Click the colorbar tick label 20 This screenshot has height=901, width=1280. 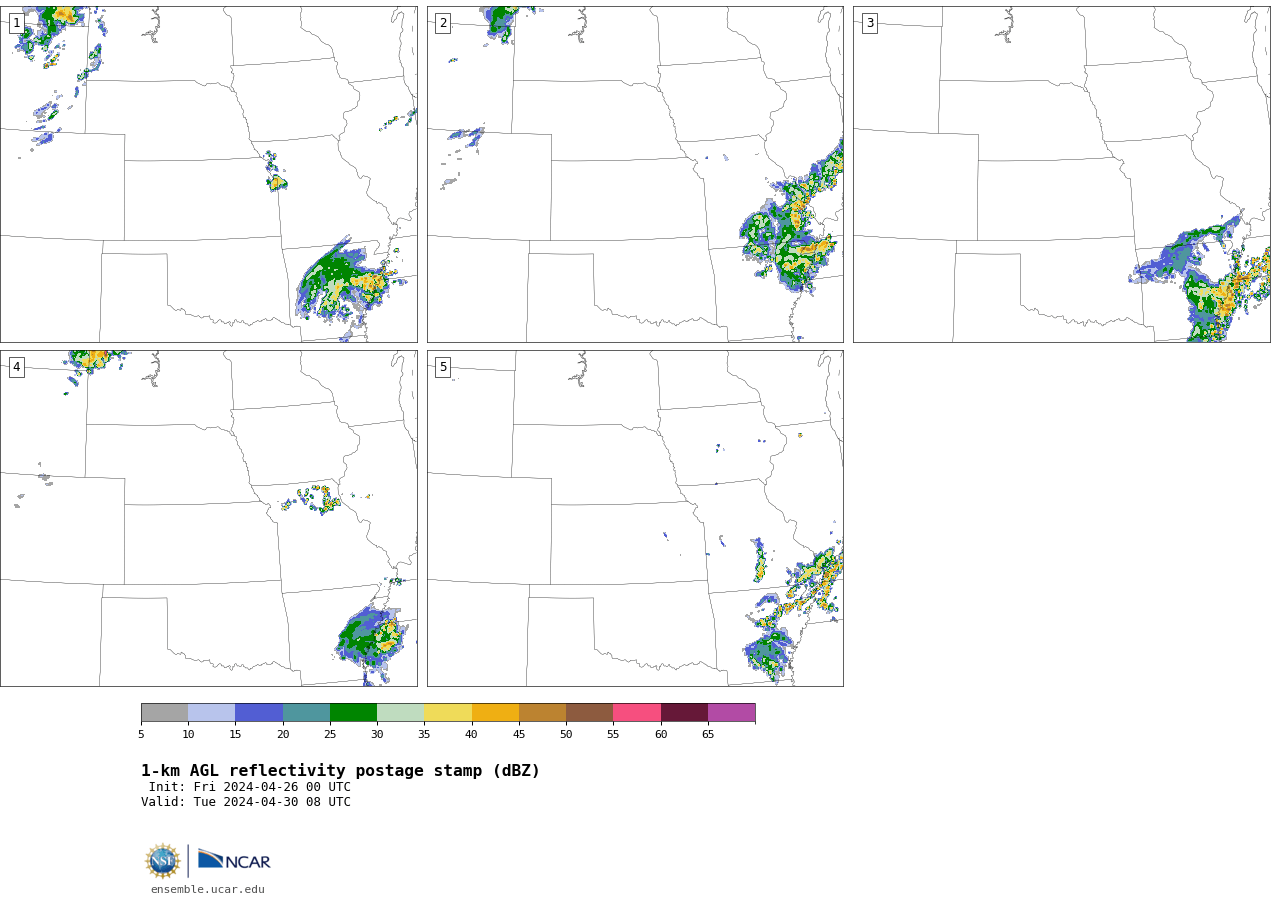pyautogui.click(x=283, y=735)
